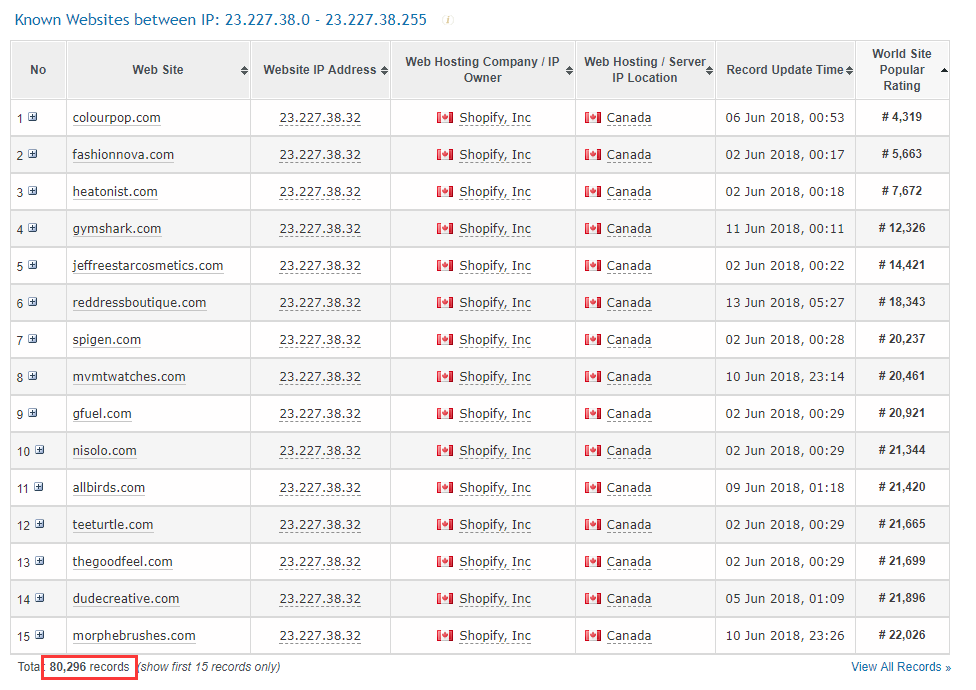This screenshot has width=976, height=690.
Task: Click update time 11 Jun 2018, 00:11
Action: [x=785, y=228]
